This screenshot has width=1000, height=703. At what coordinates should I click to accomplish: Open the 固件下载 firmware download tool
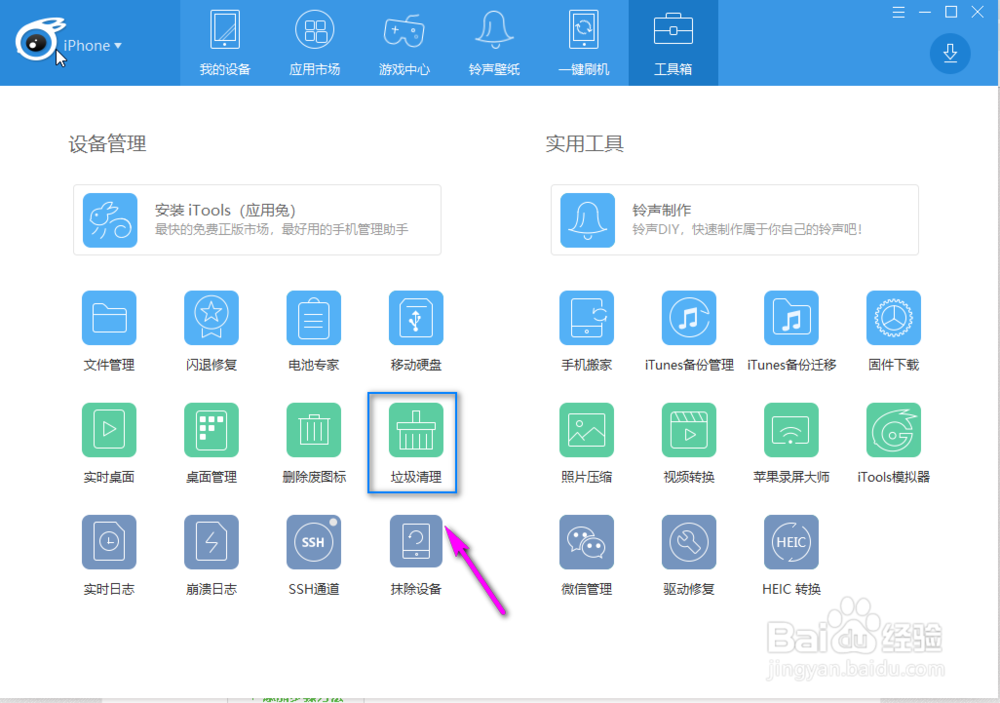coord(893,318)
